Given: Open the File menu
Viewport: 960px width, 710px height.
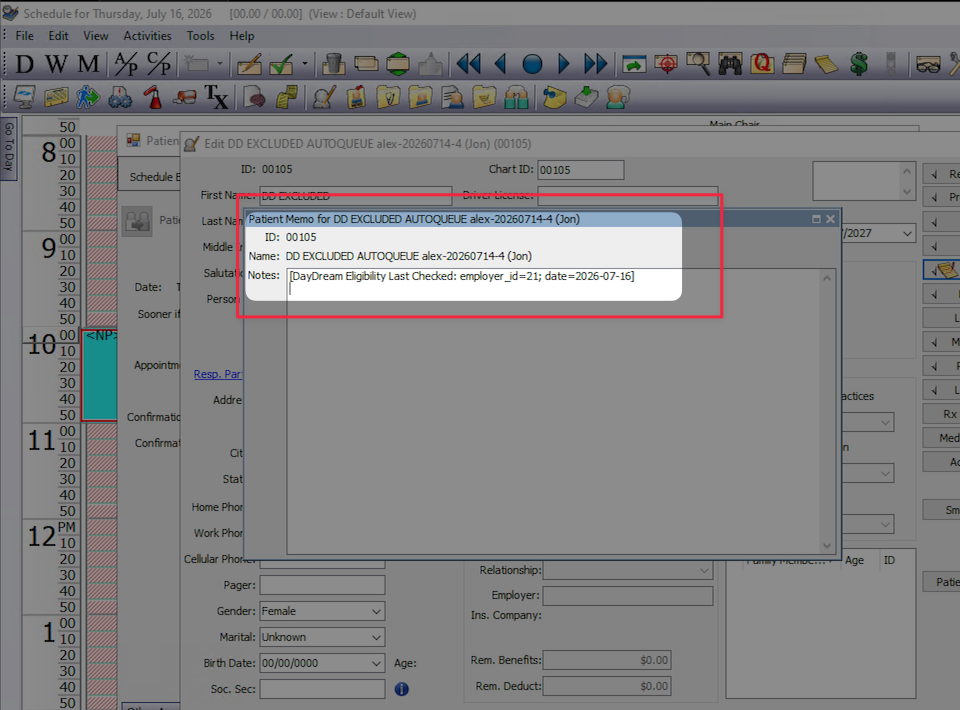Looking at the screenshot, I should 24,36.
